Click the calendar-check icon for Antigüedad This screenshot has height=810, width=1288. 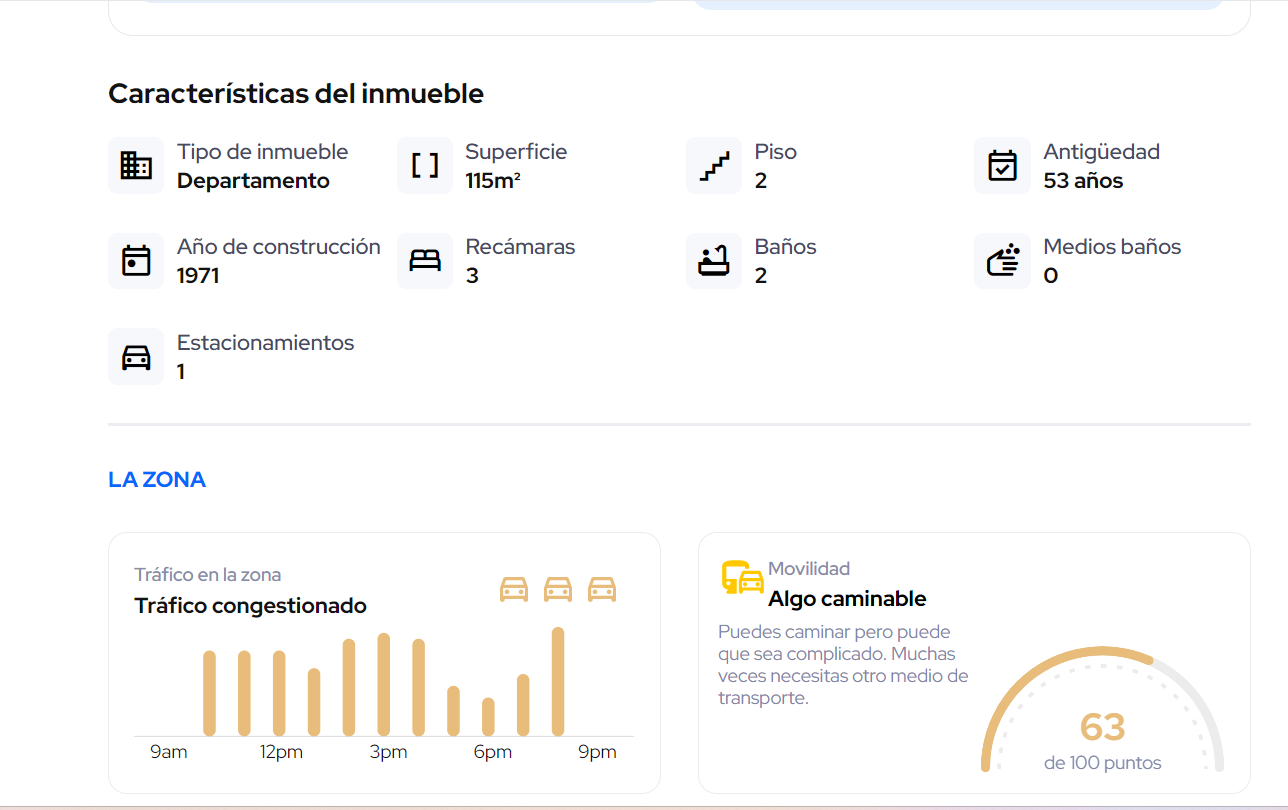point(1002,166)
